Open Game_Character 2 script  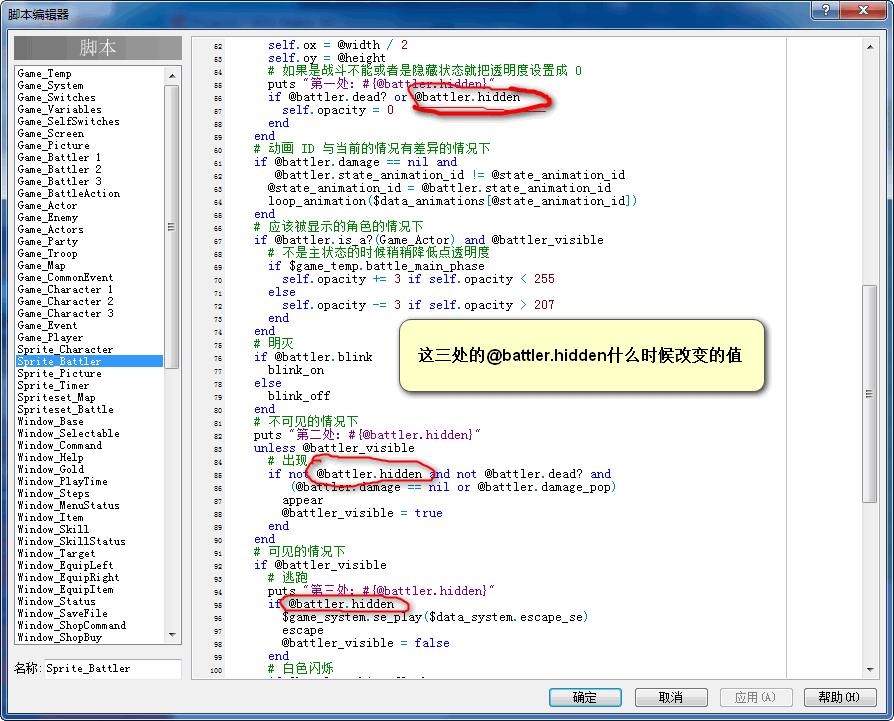[65, 301]
